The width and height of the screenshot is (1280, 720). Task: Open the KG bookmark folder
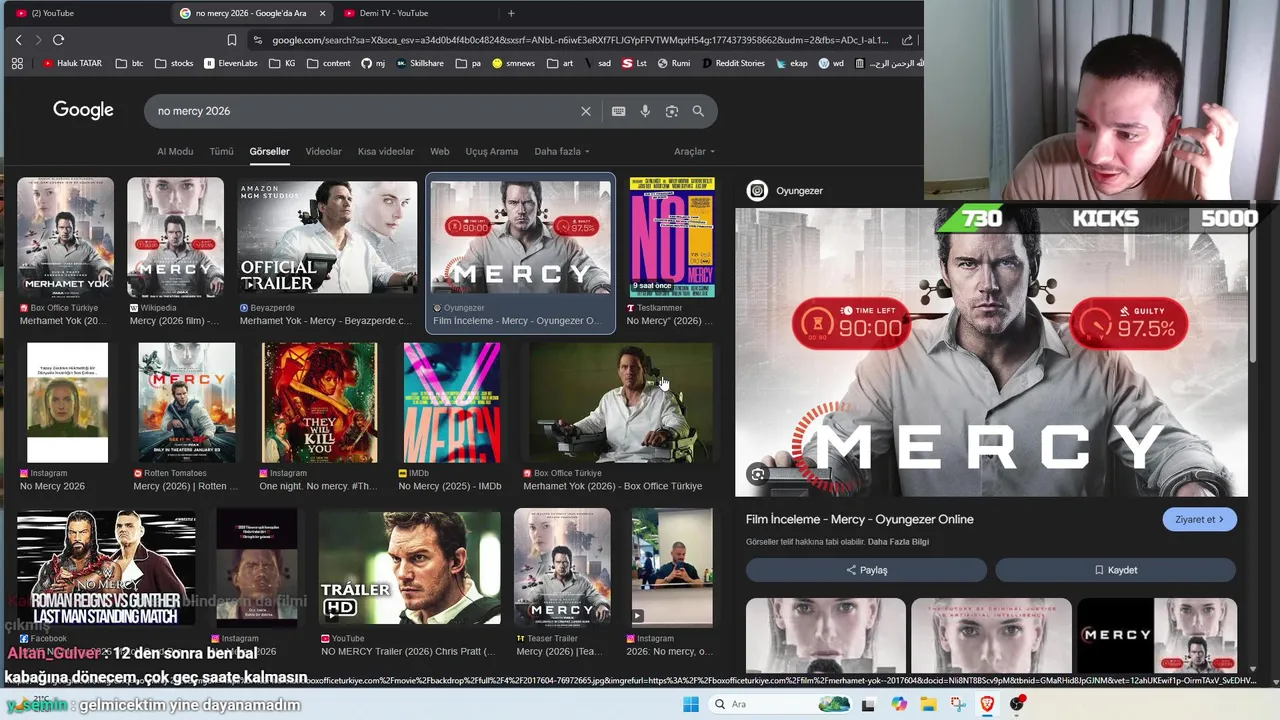(282, 63)
